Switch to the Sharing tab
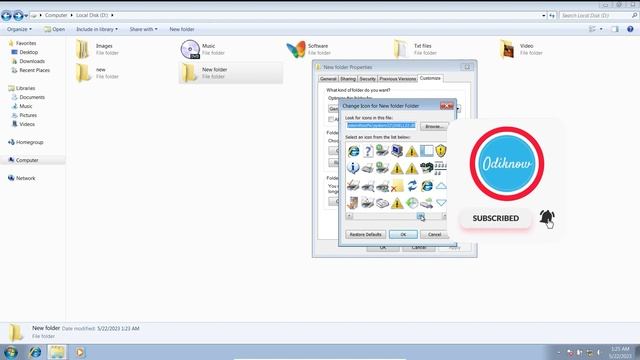The height and width of the screenshot is (360, 640). [348, 79]
